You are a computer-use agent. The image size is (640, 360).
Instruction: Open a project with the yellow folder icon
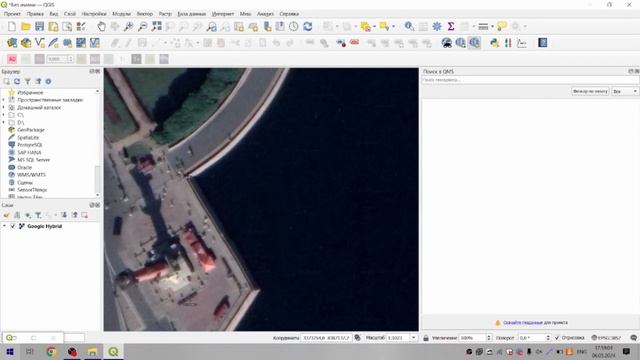pos(26,27)
